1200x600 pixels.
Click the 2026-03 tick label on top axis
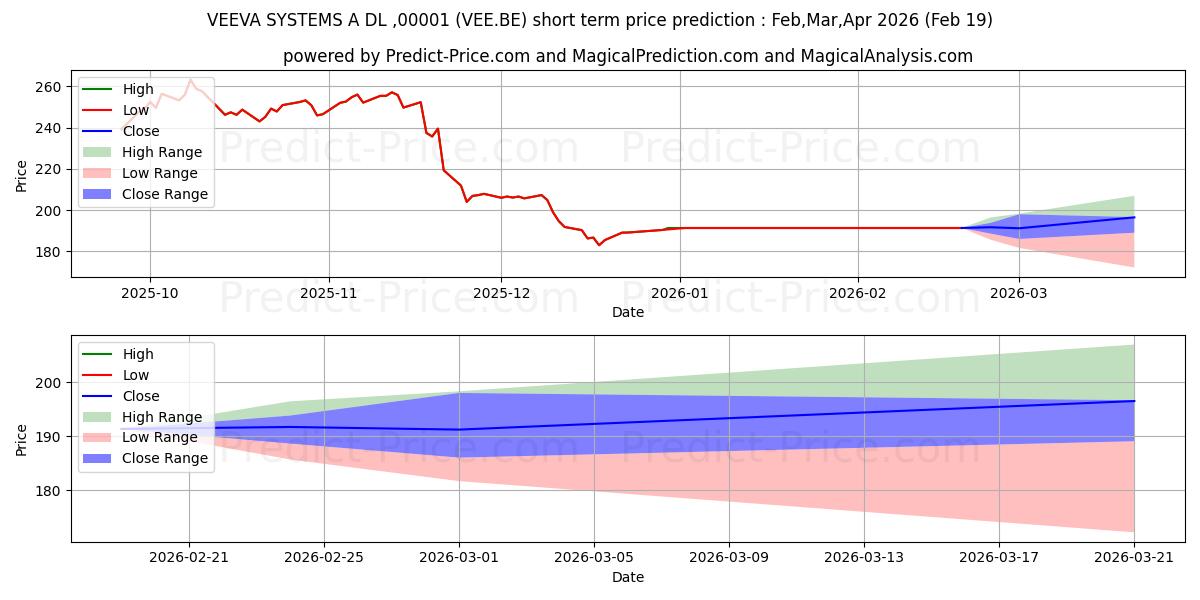pyautogui.click(x=1019, y=295)
